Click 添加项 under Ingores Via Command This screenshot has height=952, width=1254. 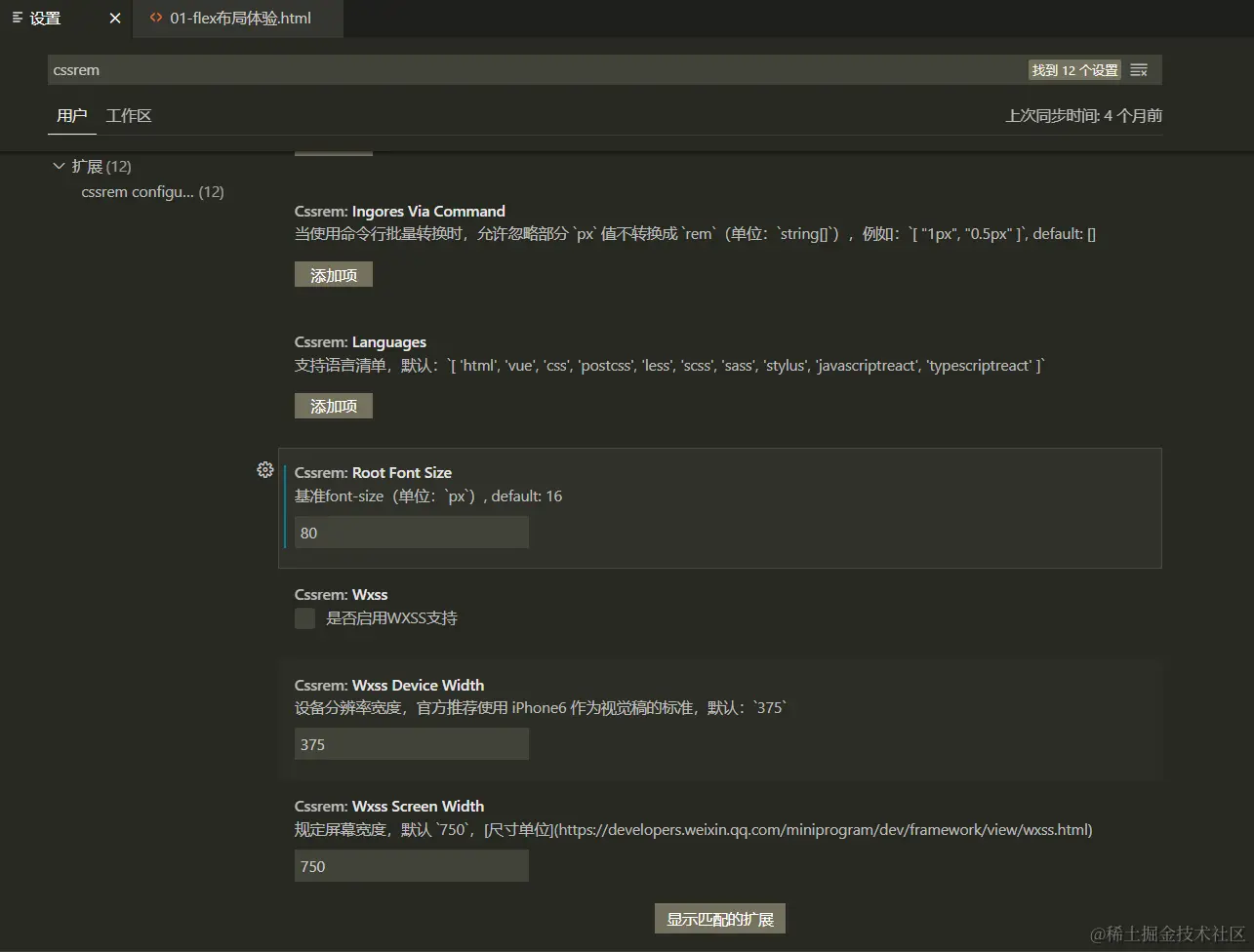(x=333, y=274)
